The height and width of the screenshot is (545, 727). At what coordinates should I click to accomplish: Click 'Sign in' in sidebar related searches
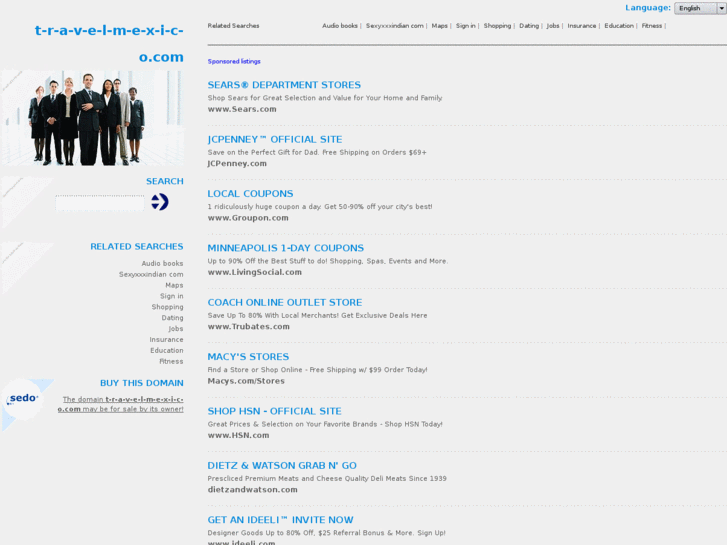click(172, 296)
